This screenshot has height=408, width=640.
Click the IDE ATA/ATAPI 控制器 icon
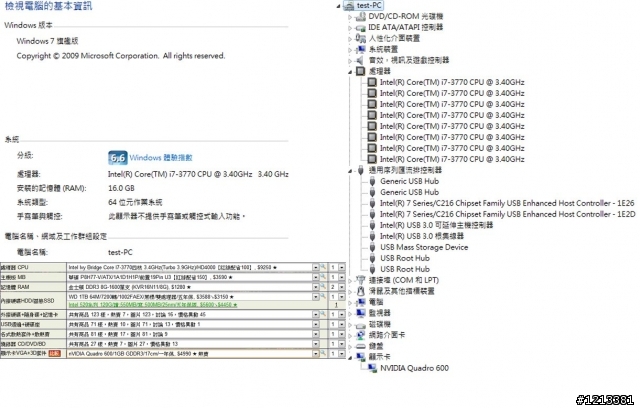tap(360, 27)
